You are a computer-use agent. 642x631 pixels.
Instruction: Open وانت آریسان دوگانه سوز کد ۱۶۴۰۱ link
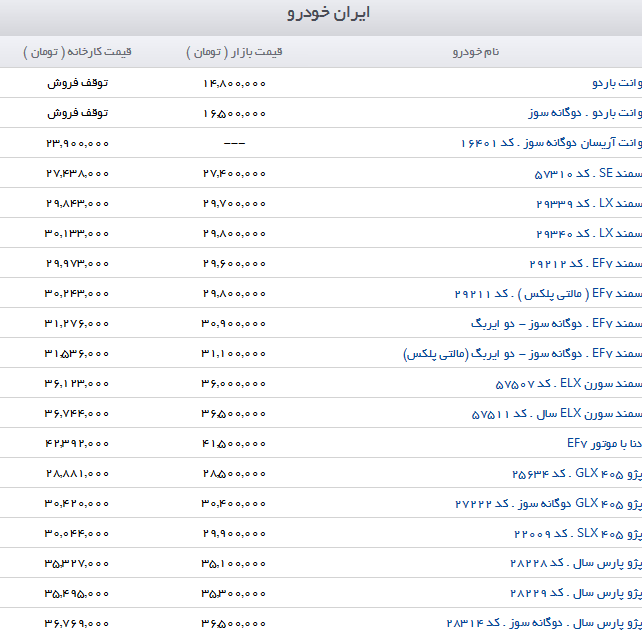(x=551, y=142)
